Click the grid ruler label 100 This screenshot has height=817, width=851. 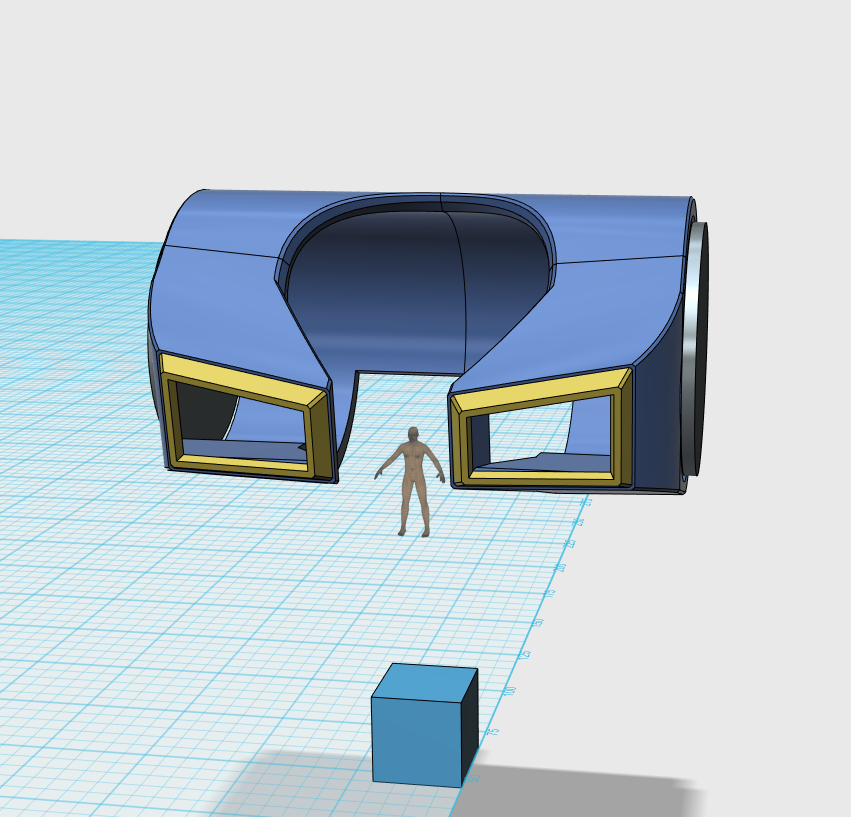509,692
